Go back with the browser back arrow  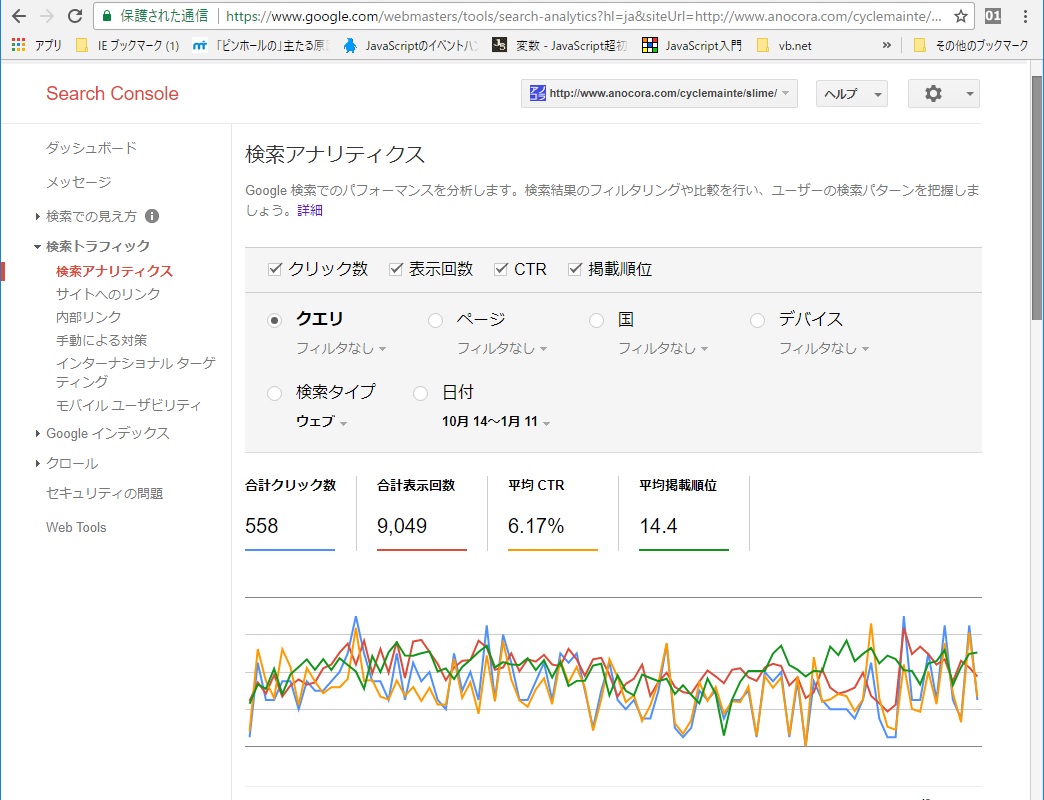(19, 16)
